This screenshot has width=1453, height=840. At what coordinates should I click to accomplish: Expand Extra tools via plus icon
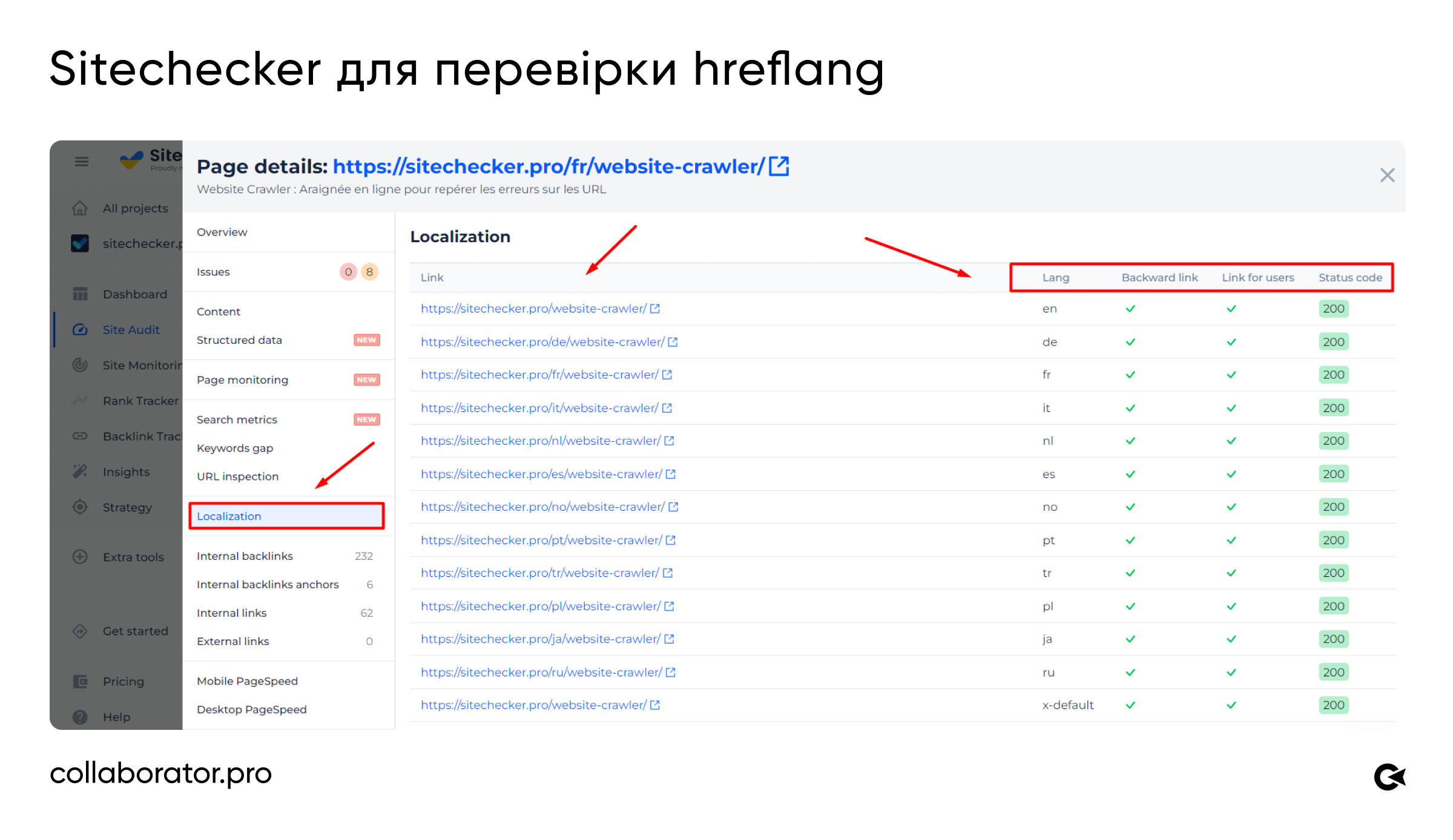(x=80, y=556)
